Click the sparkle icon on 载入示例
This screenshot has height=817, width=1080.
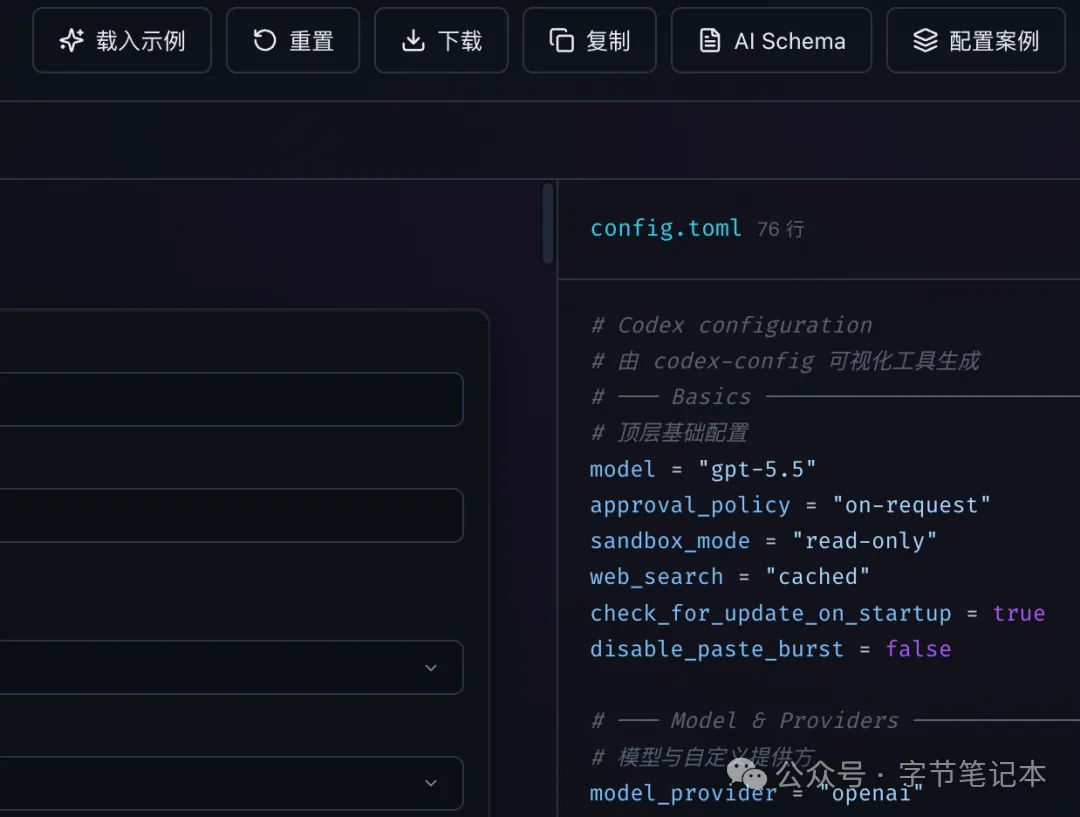click(x=71, y=41)
